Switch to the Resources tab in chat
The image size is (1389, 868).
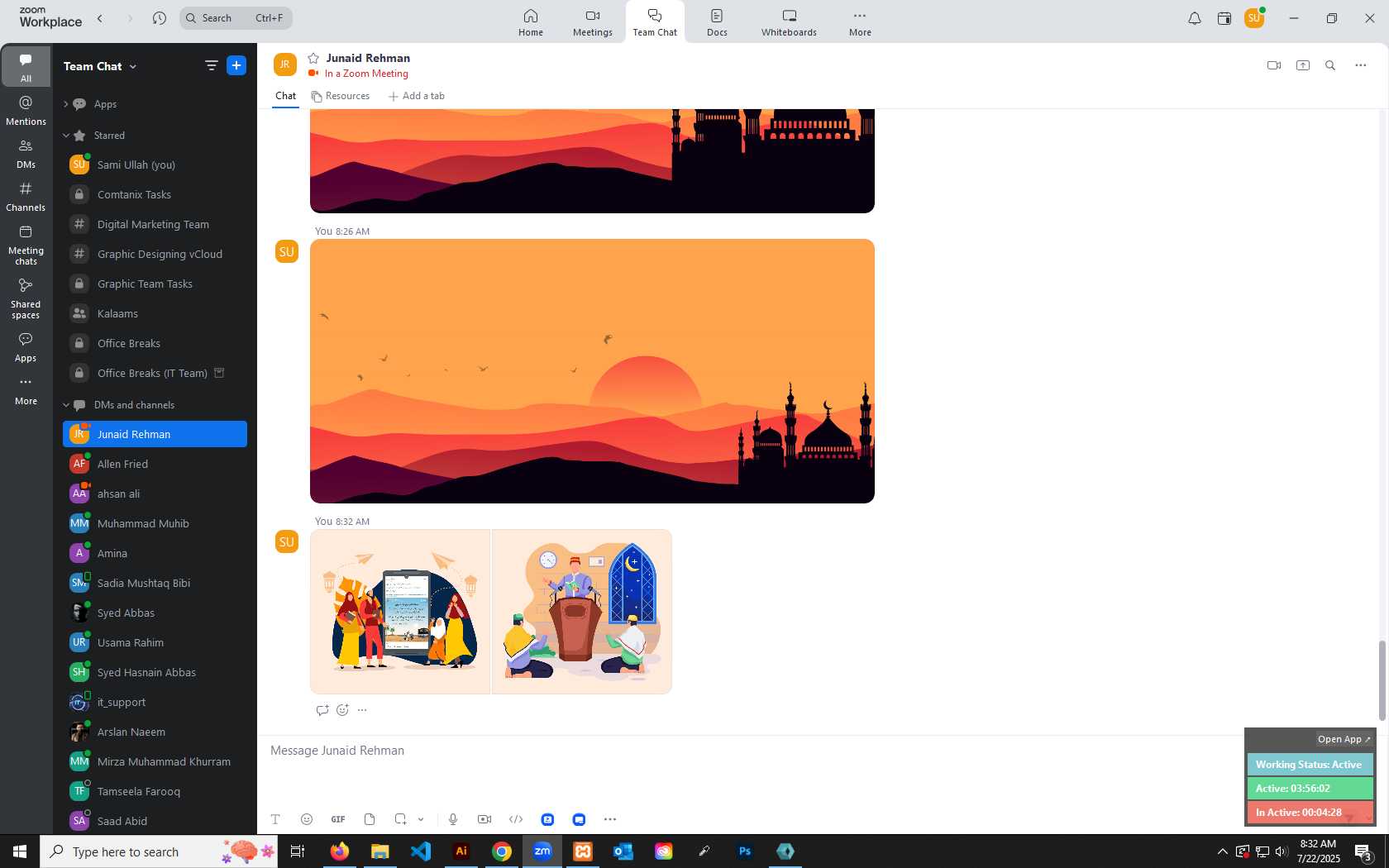341,96
